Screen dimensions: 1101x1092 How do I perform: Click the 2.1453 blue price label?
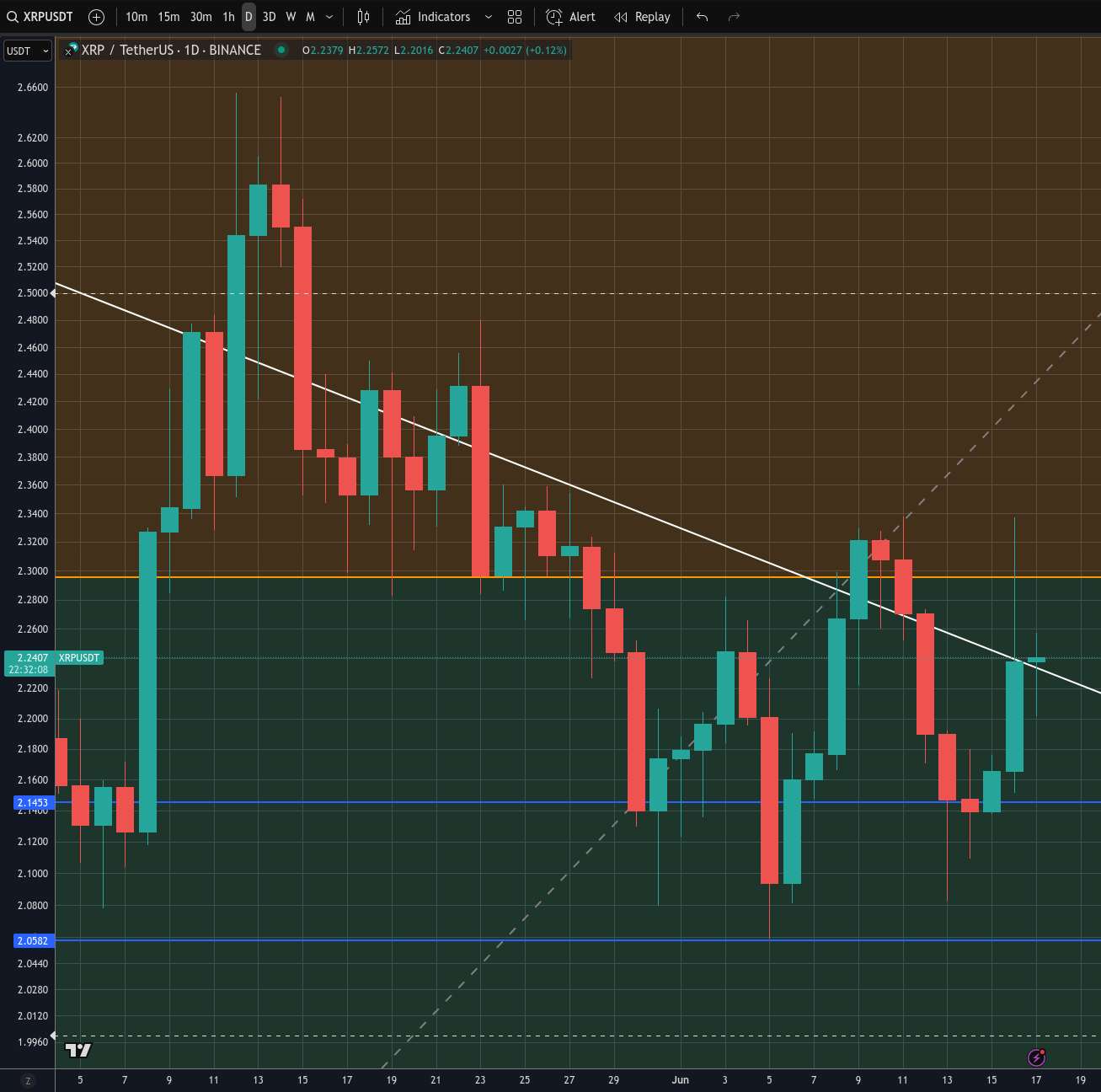pos(35,803)
